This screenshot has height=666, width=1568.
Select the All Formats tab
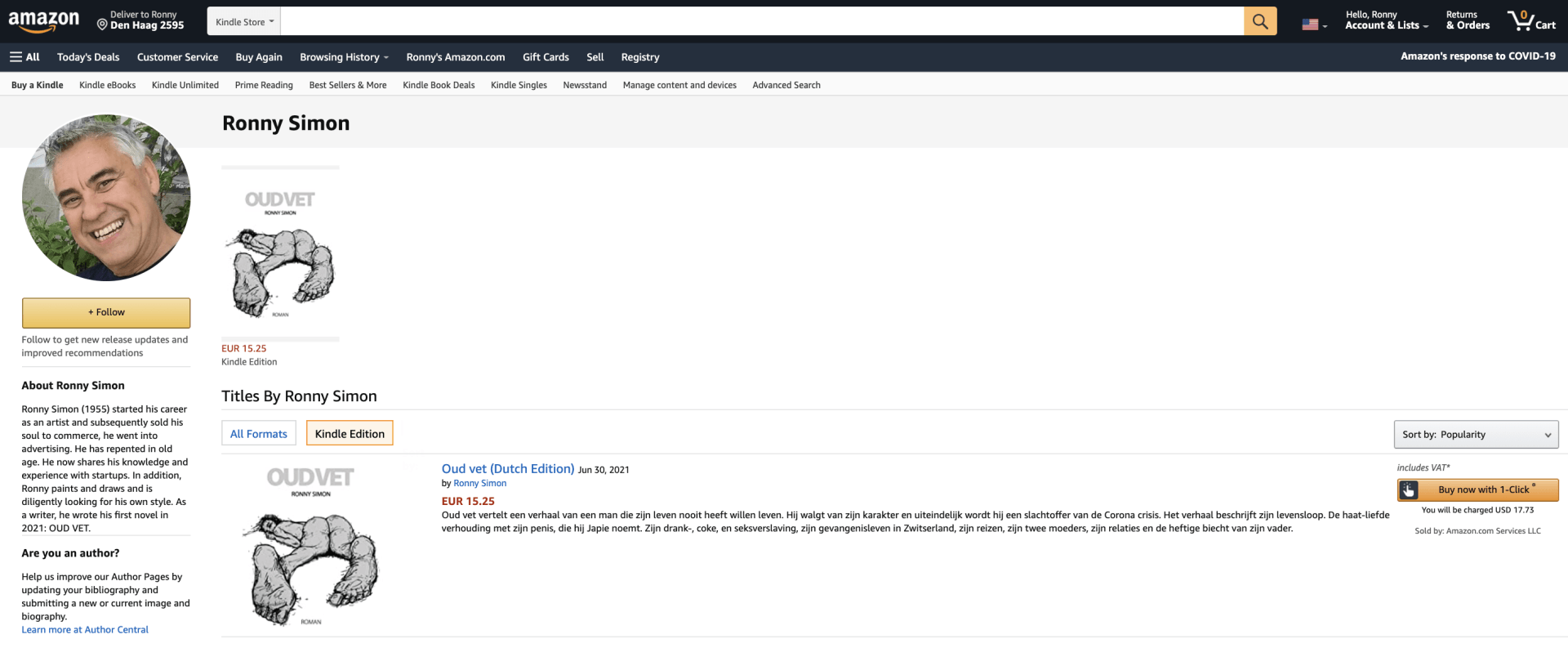pyautogui.click(x=259, y=434)
